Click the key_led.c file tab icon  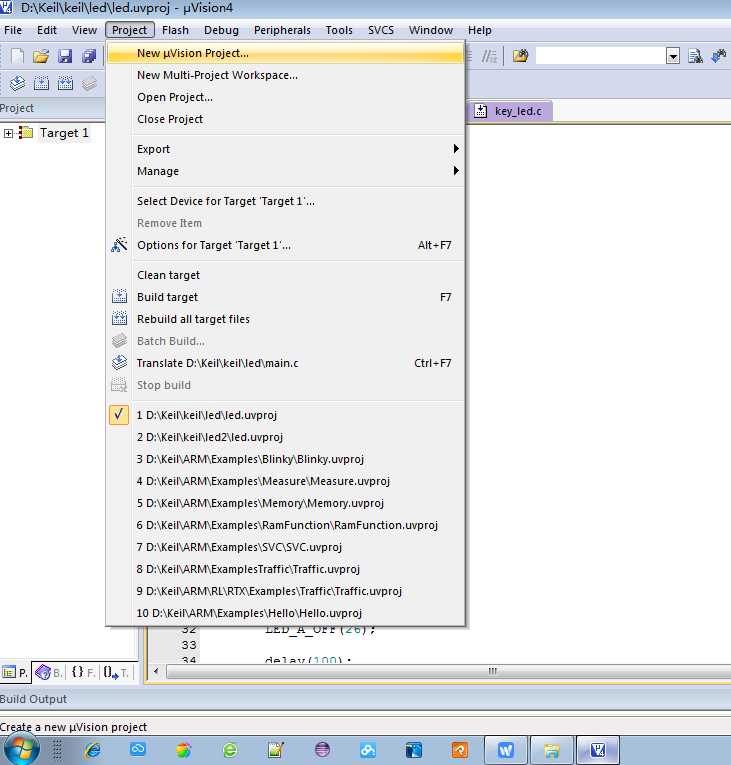coord(481,111)
